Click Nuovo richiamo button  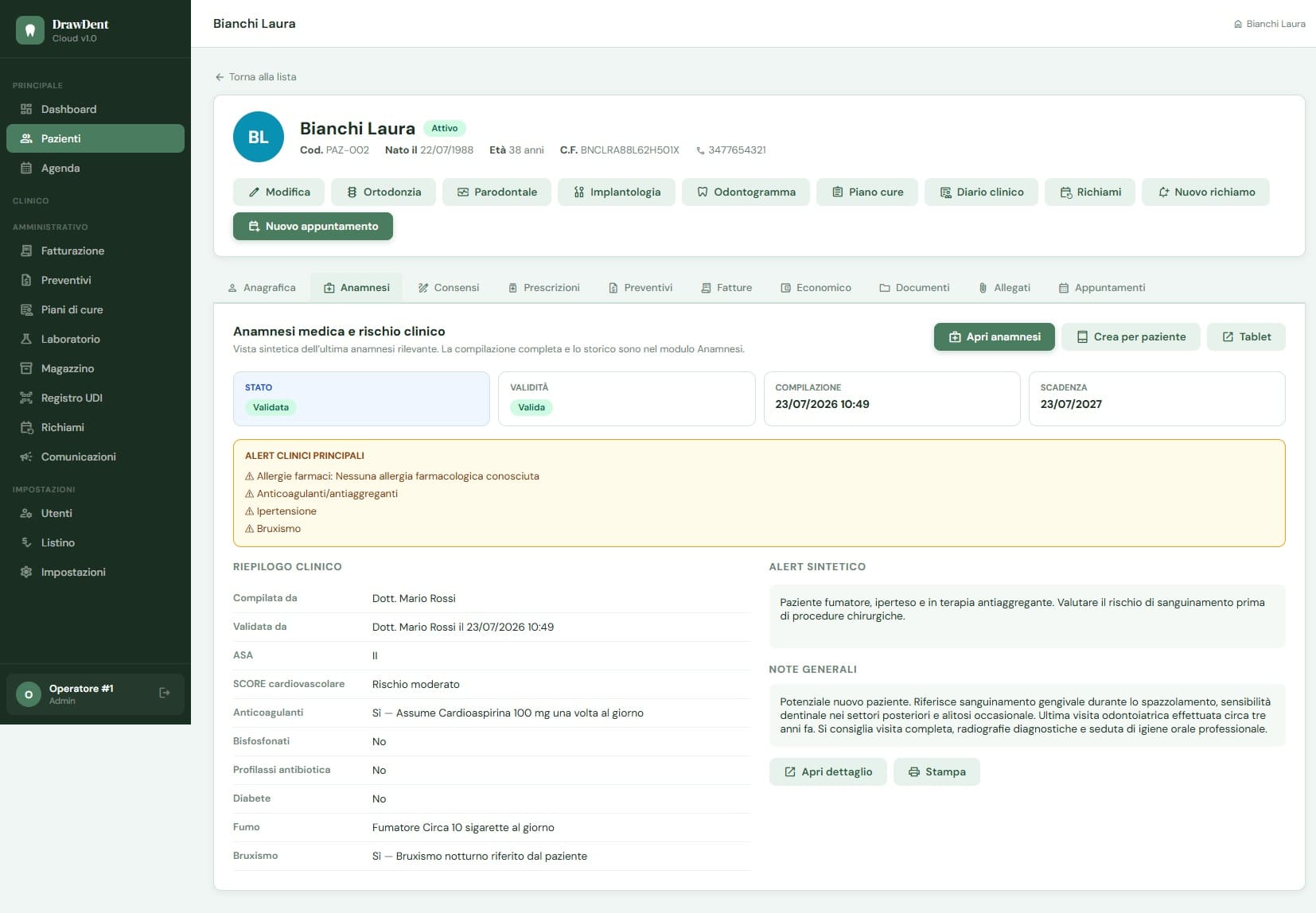tap(1205, 192)
